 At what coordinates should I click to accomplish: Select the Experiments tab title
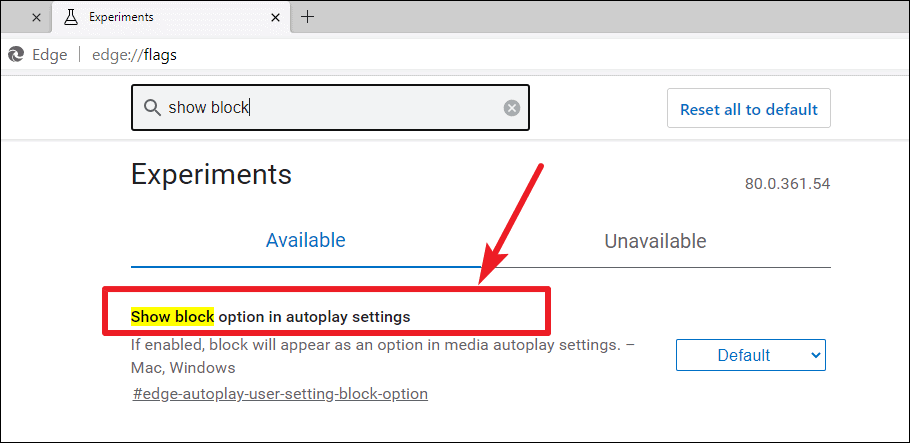coord(121,17)
